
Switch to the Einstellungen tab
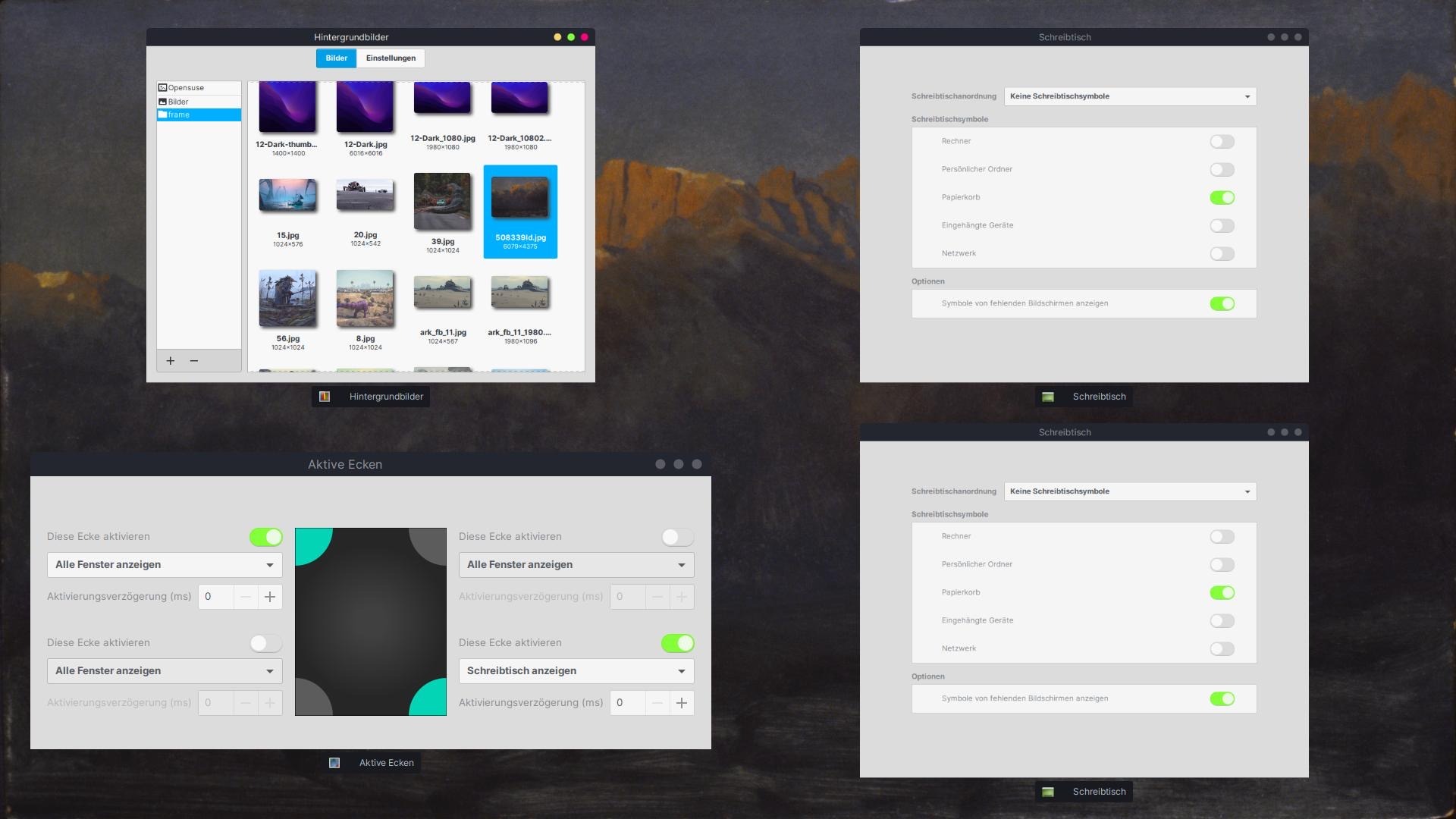coord(391,58)
